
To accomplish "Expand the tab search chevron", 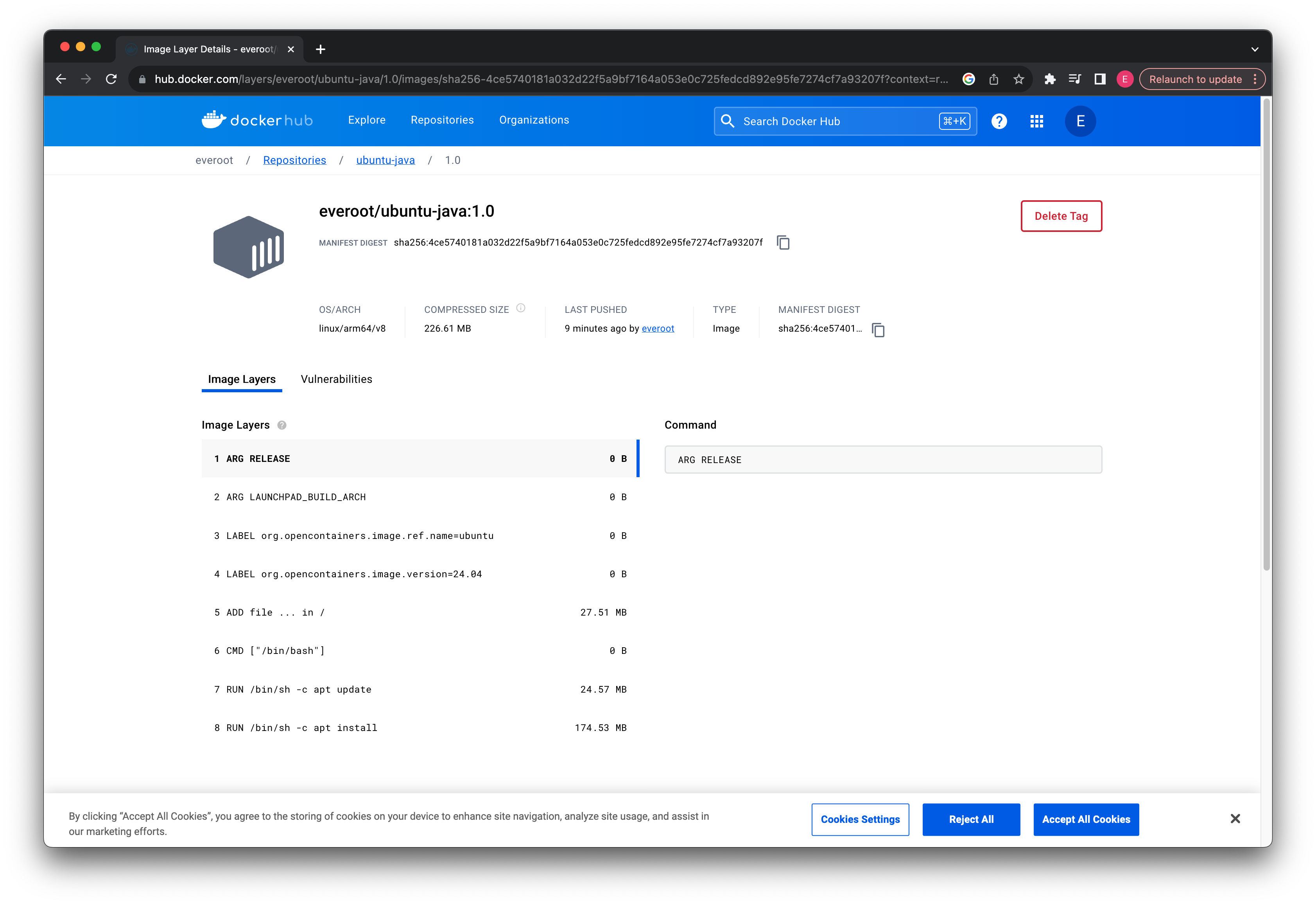I will (x=1254, y=49).
